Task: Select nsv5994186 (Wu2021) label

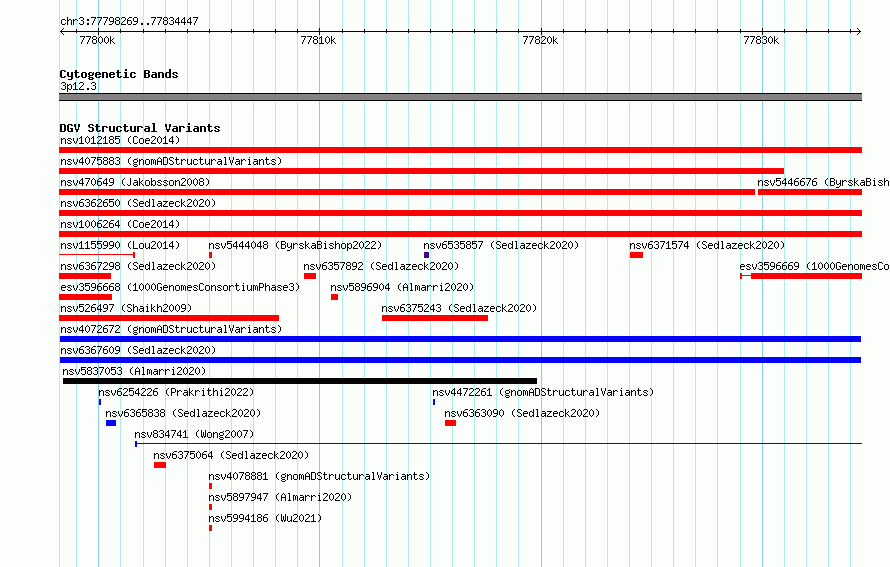Action: point(265,518)
